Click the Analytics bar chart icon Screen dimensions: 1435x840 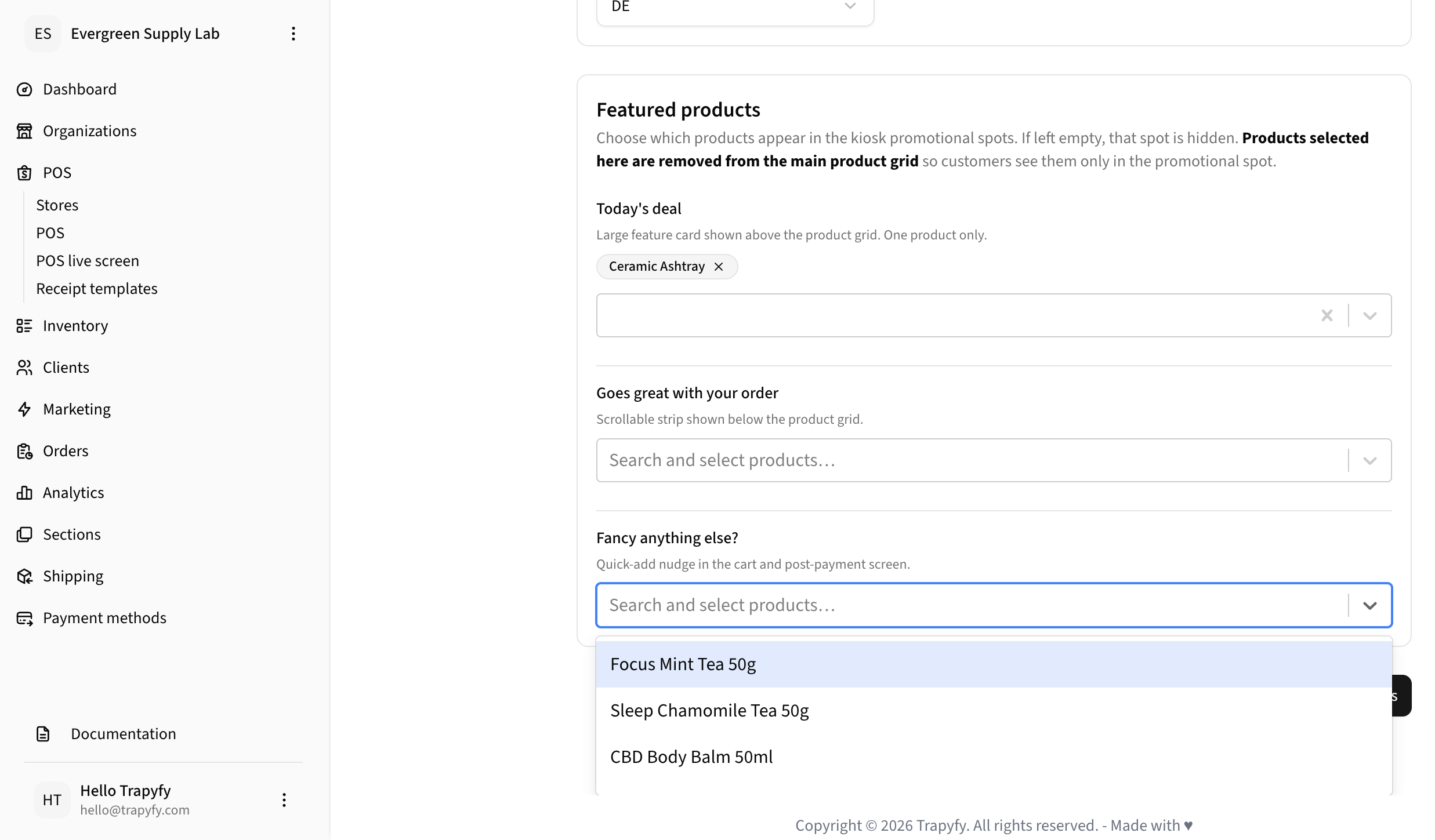click(24, 493)
